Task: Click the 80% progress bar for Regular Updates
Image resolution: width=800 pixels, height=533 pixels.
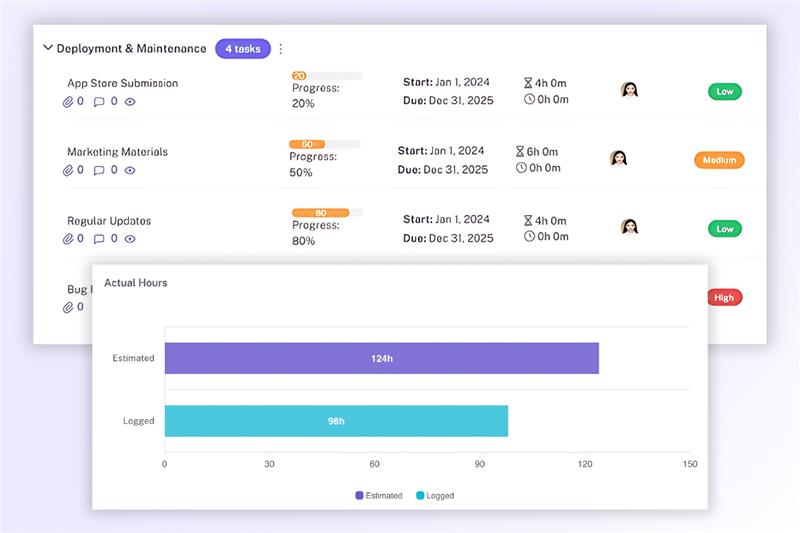Action: [x=326, y=213]
